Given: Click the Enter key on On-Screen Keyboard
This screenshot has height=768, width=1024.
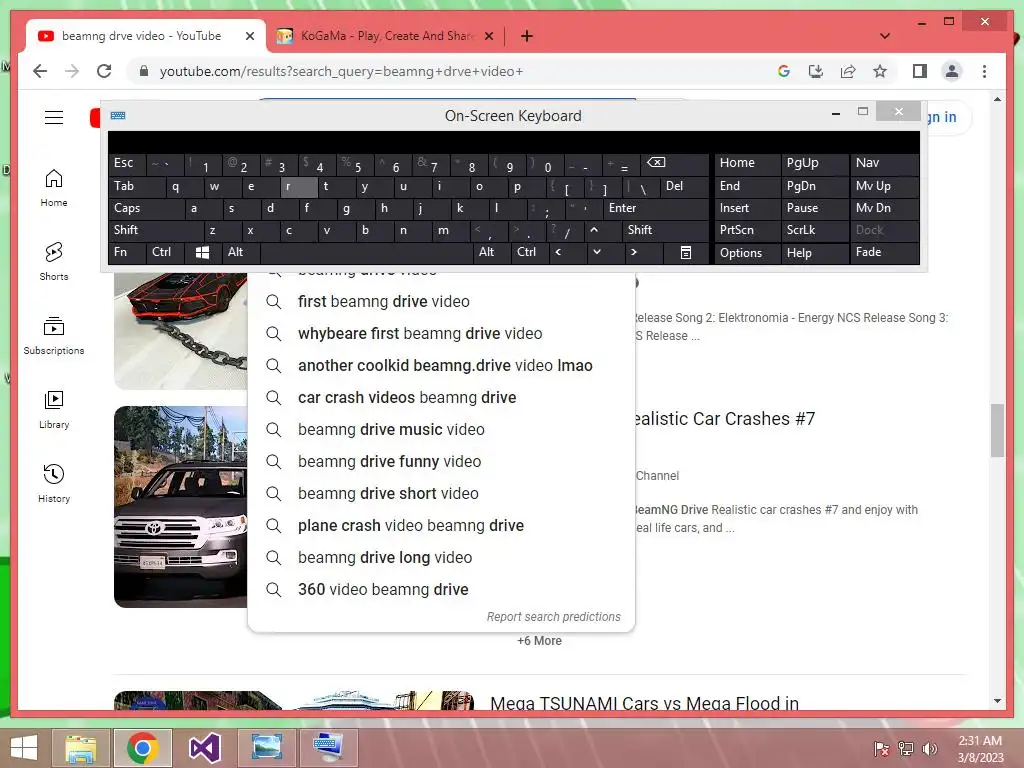Looking at the screenshot, I should 656,208.
